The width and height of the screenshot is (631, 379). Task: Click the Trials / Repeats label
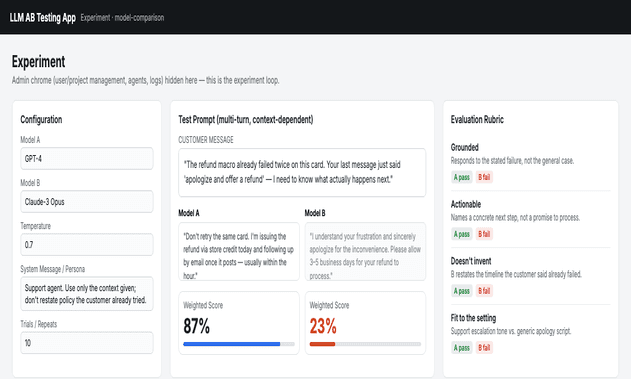click(39, 324)
